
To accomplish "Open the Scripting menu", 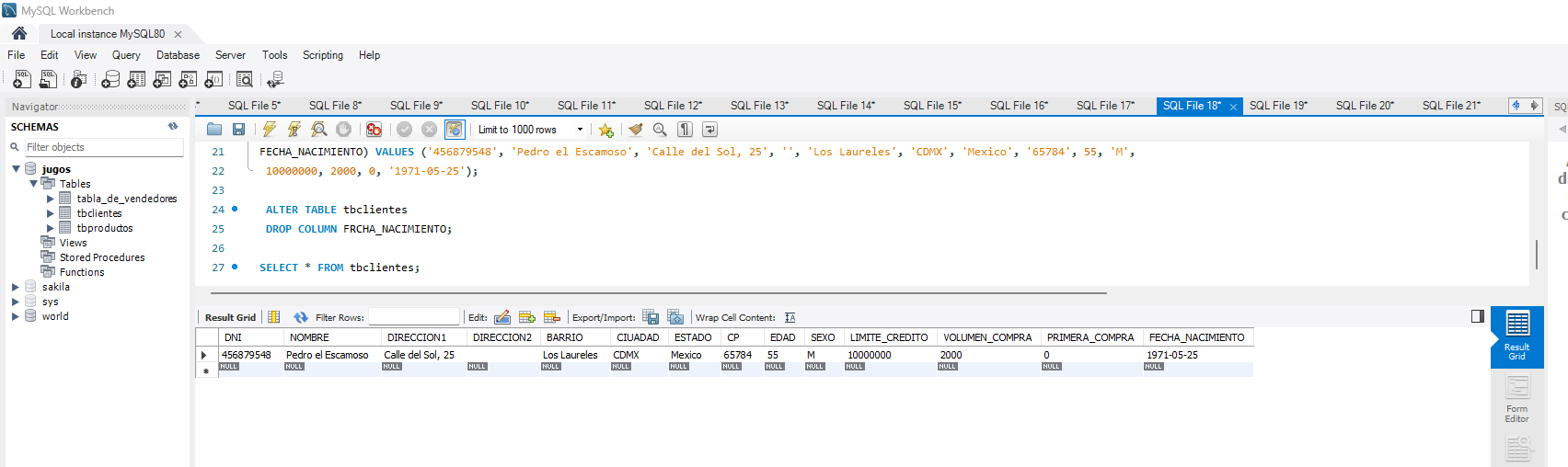I will 323,55.
